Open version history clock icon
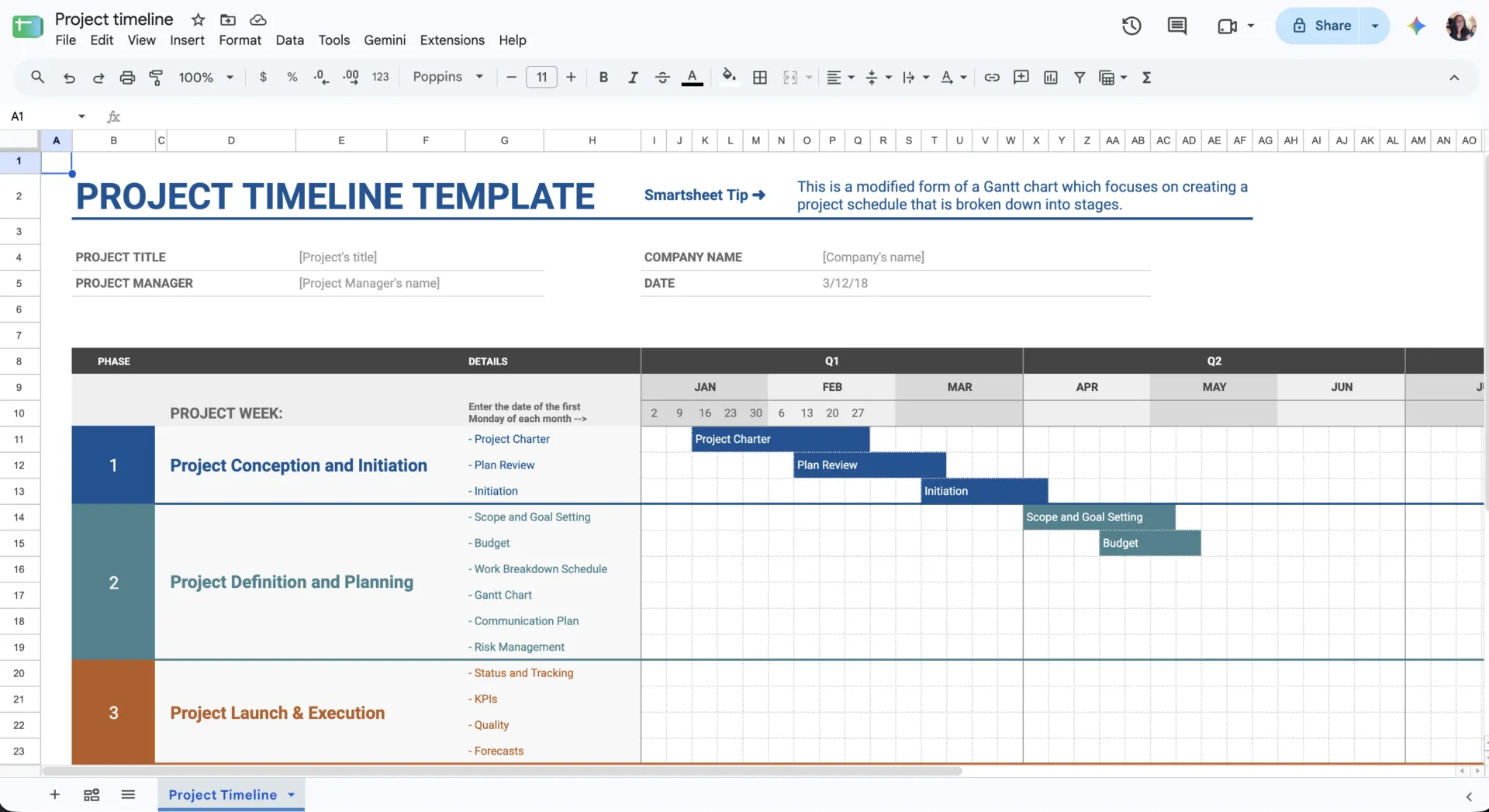Image resolution: width=1489 pixels, height=812 pixels. pos(1131,26)
